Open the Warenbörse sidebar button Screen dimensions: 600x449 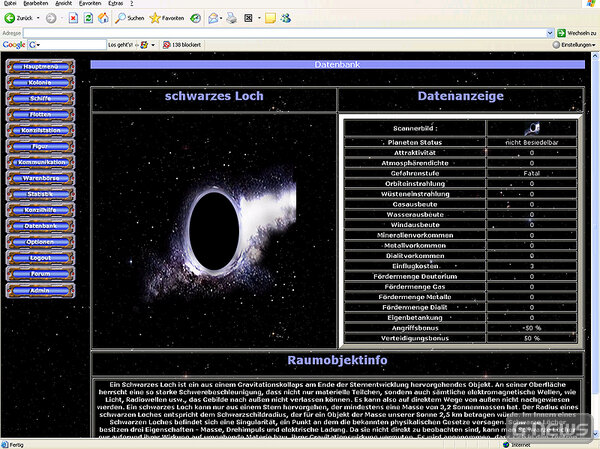(x=41, y=178)
